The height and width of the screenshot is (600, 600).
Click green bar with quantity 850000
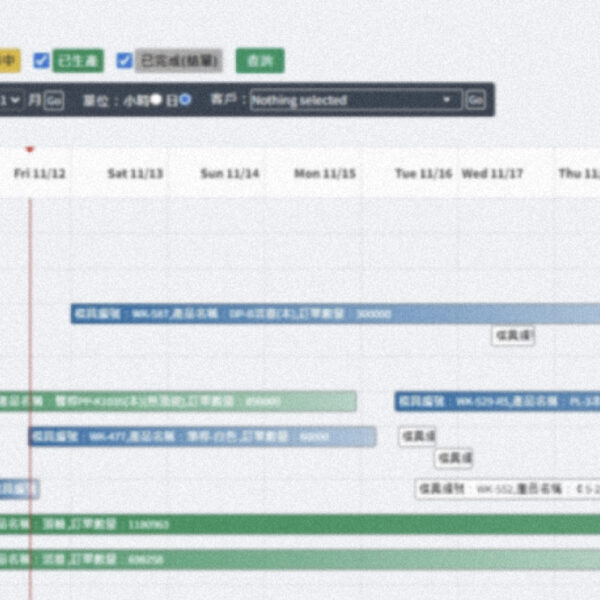coord(180,401)
